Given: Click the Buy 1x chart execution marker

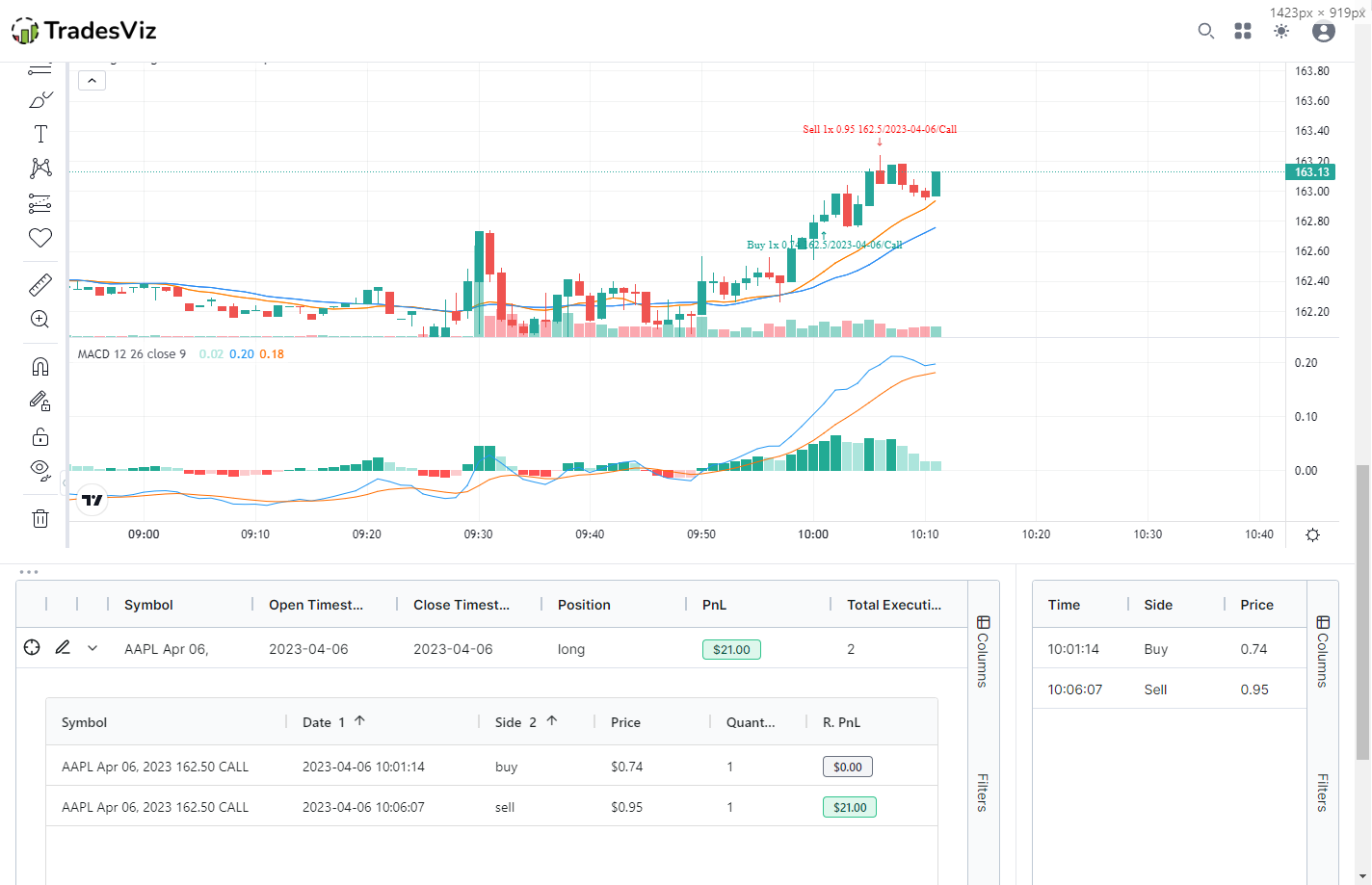Looking at the screenshot, I should point(824,245).
